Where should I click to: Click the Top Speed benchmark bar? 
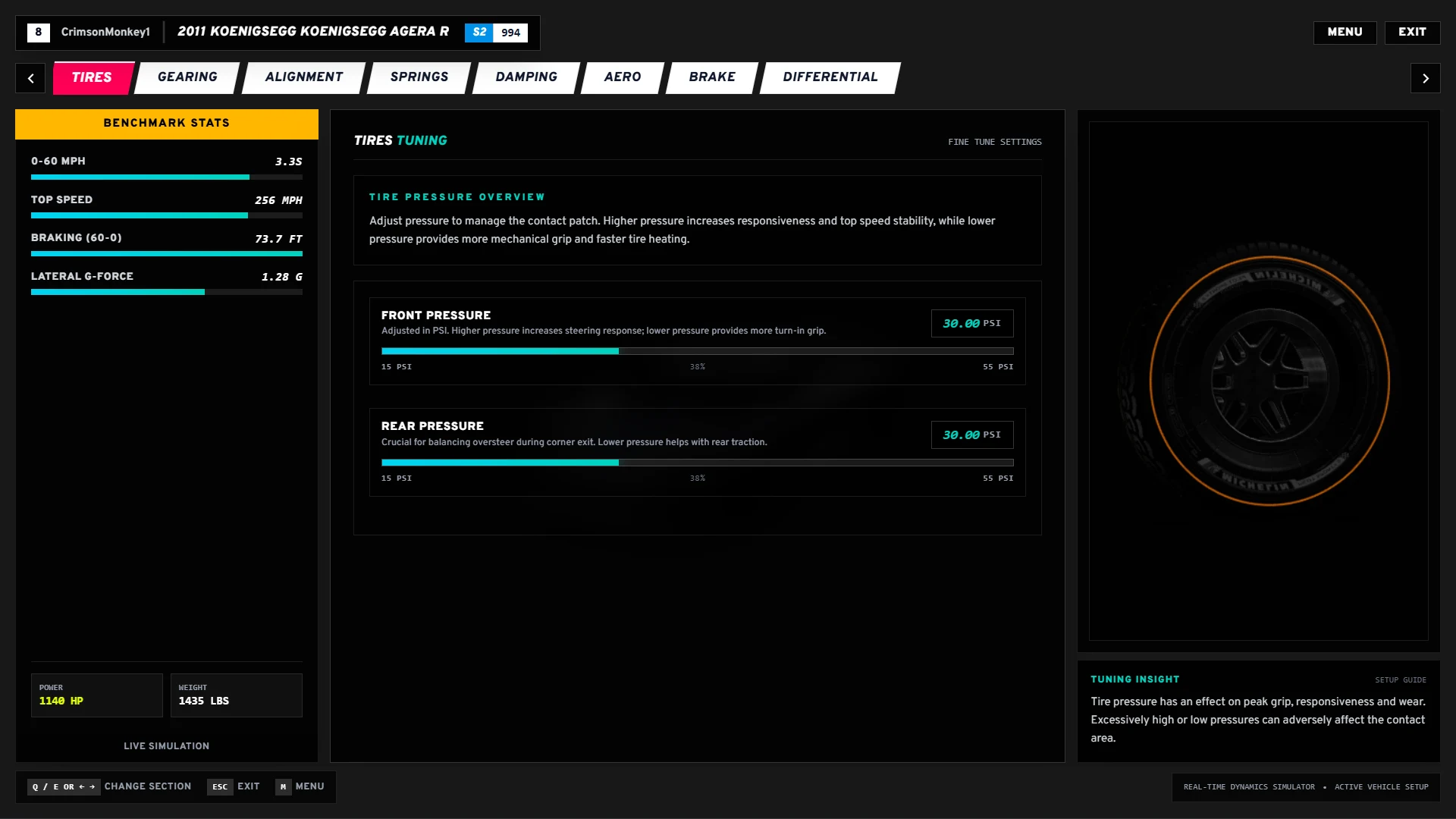167,215
